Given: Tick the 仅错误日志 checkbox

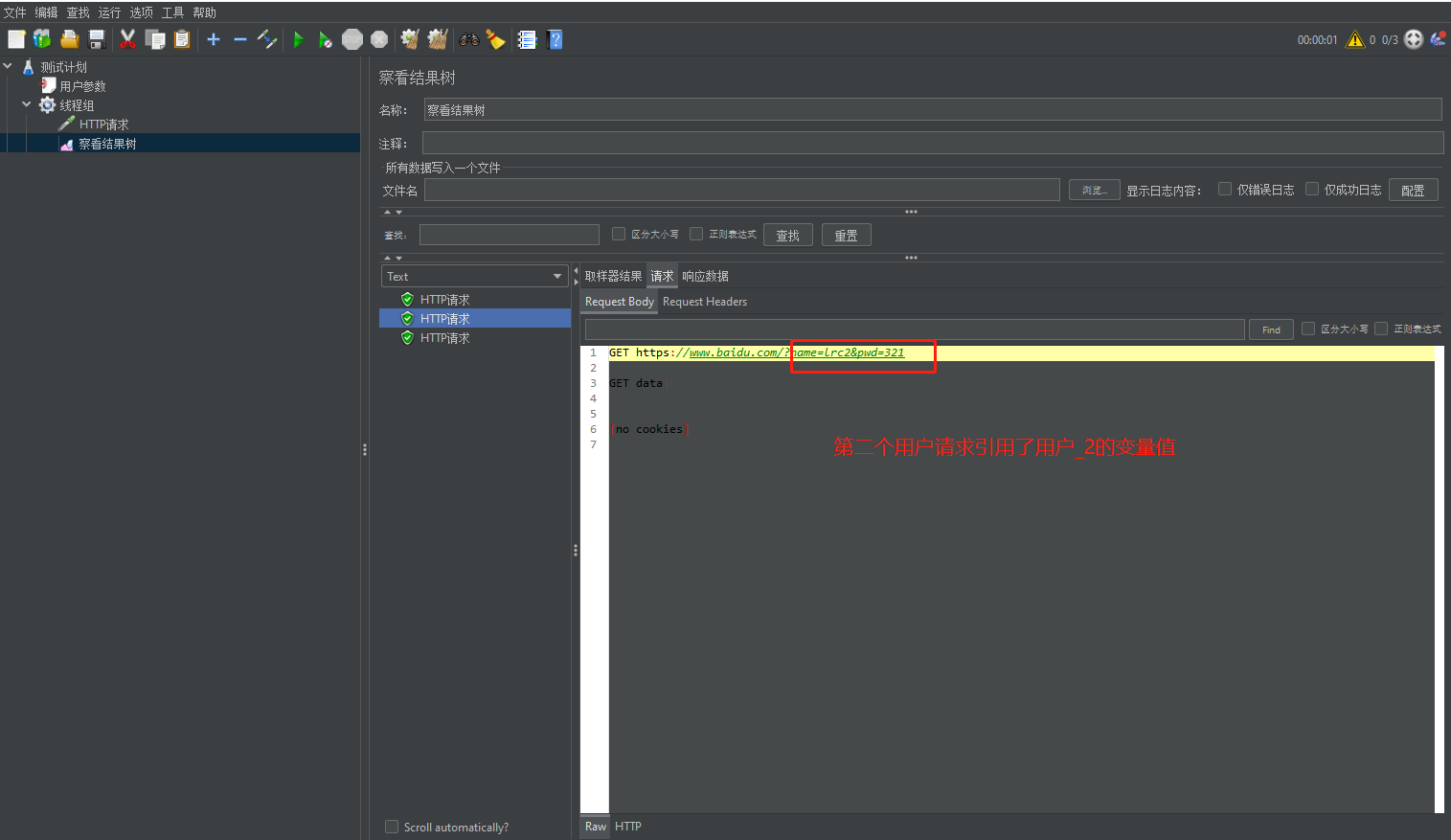Looking at the screenshot, I should pyautogui.click(x=1225, y=189).
